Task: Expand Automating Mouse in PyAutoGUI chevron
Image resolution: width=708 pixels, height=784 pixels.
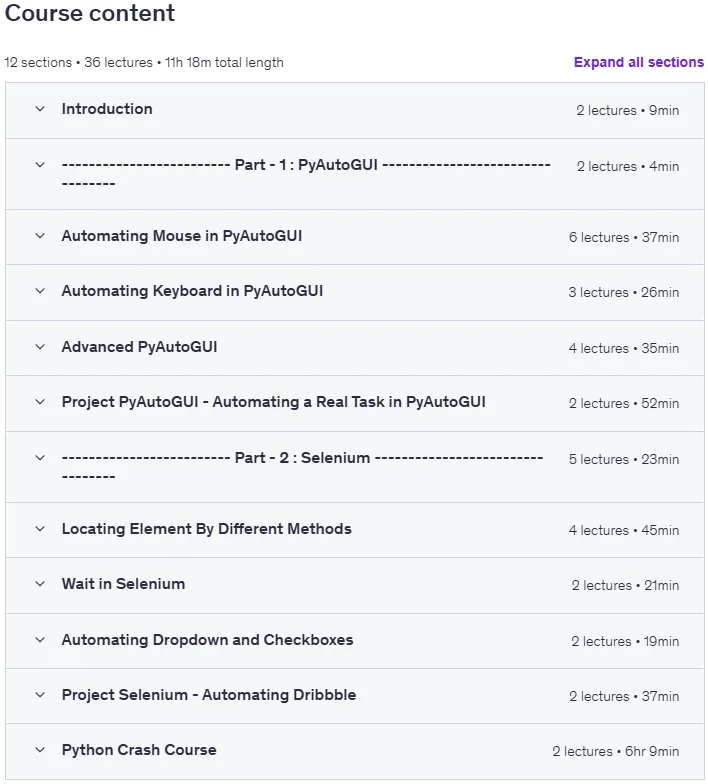Action: 40,236
